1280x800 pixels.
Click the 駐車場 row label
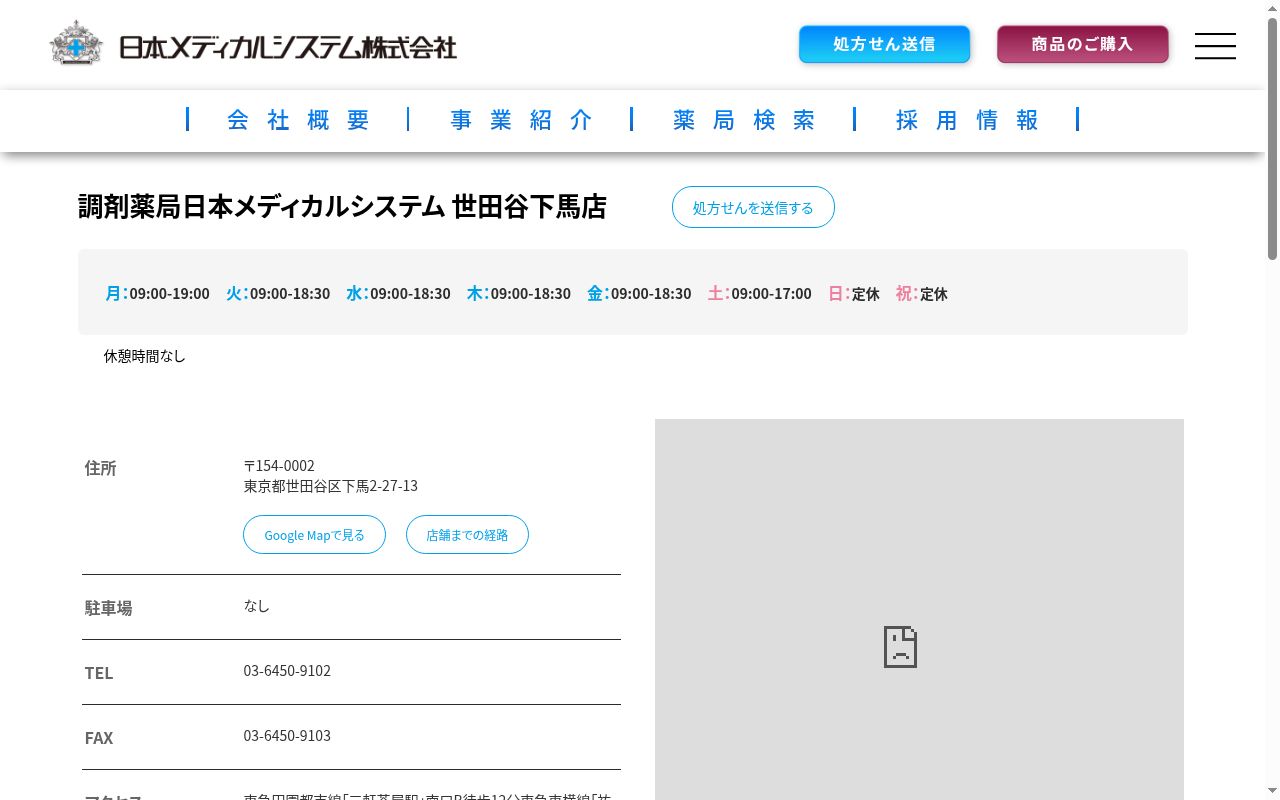(108, 608)
